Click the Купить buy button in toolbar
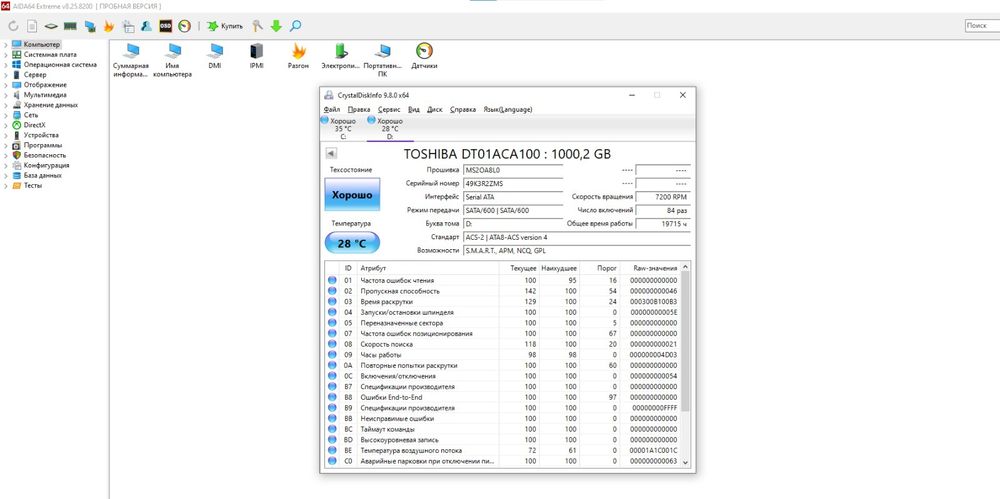The image size is (1000, 499). pyautogui.click(x=224, y=26)
